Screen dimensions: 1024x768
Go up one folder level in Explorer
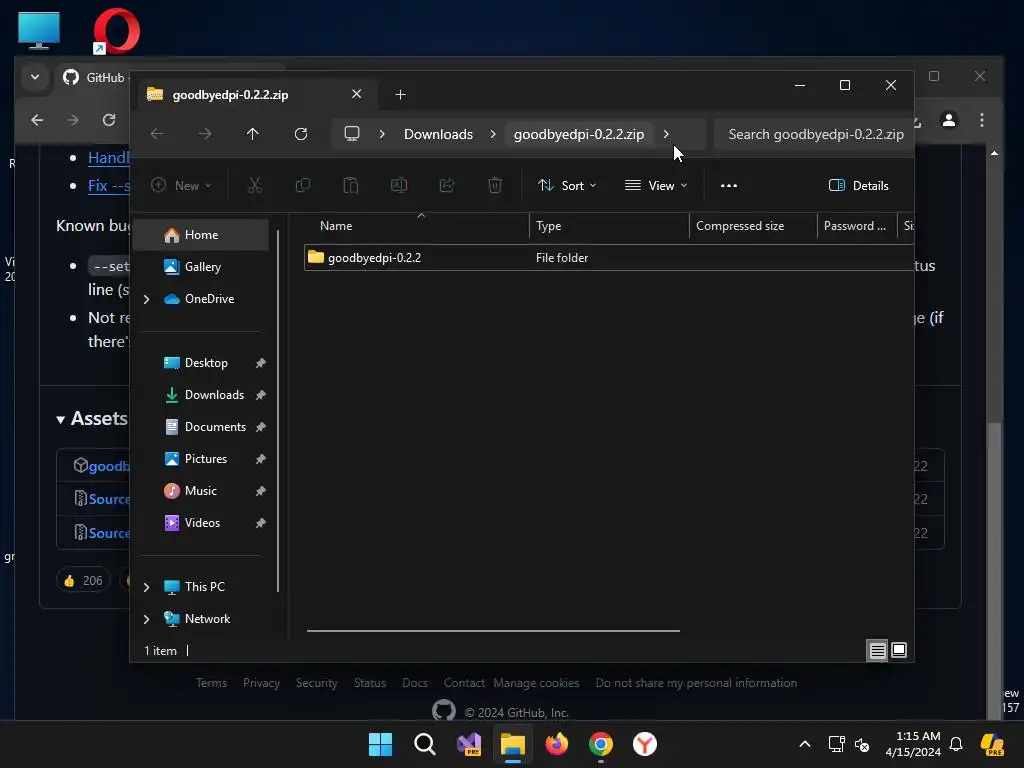(x=253, y=134)
